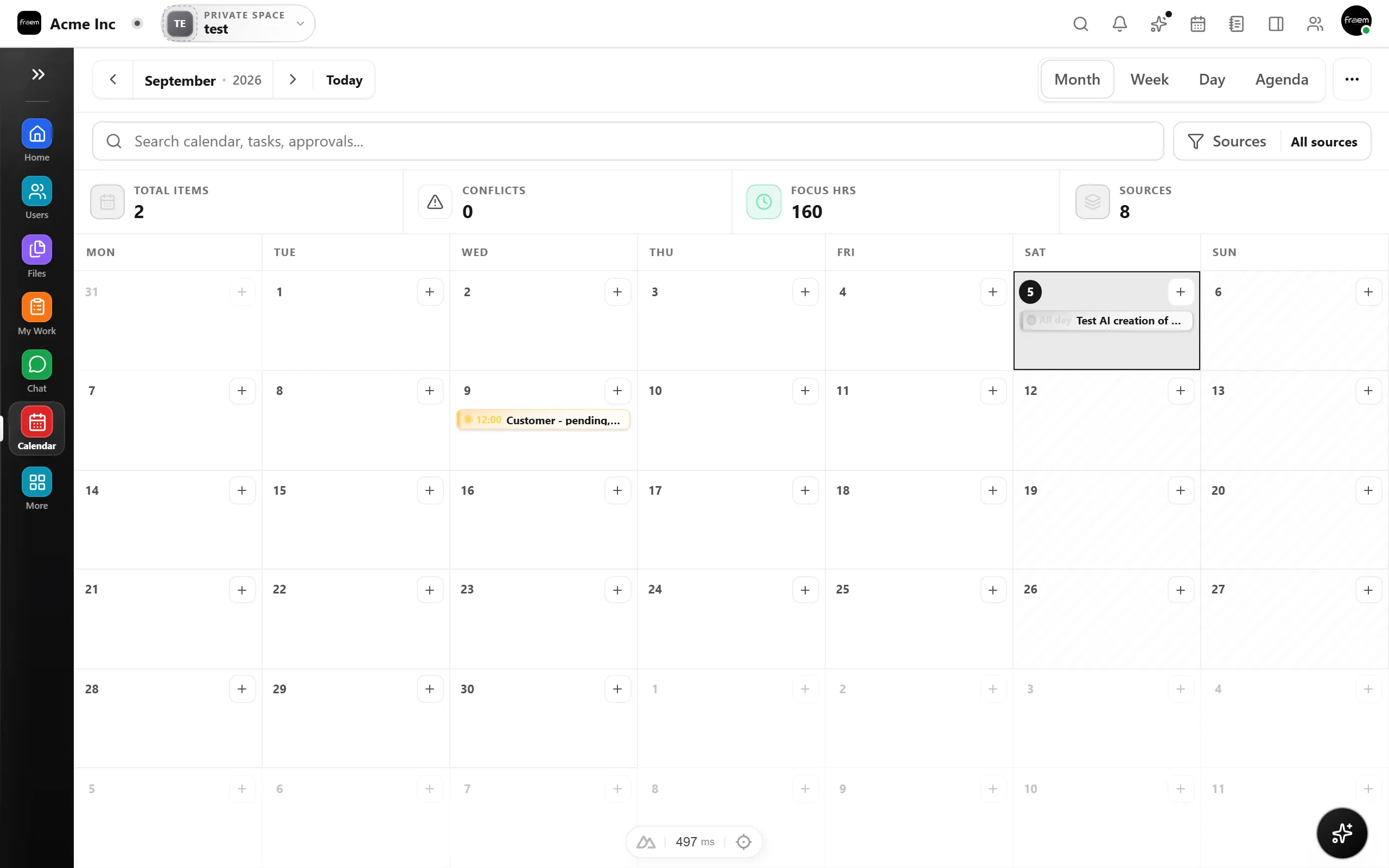Click the calendar icon in top bar

click(1197, 23)
